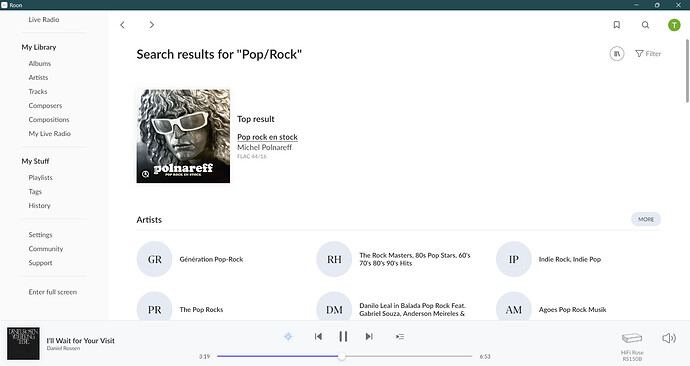Open The Rock Masters, 80s Pop Stars artist name
This screenshot has width=690, height=366.
point(415,259)
